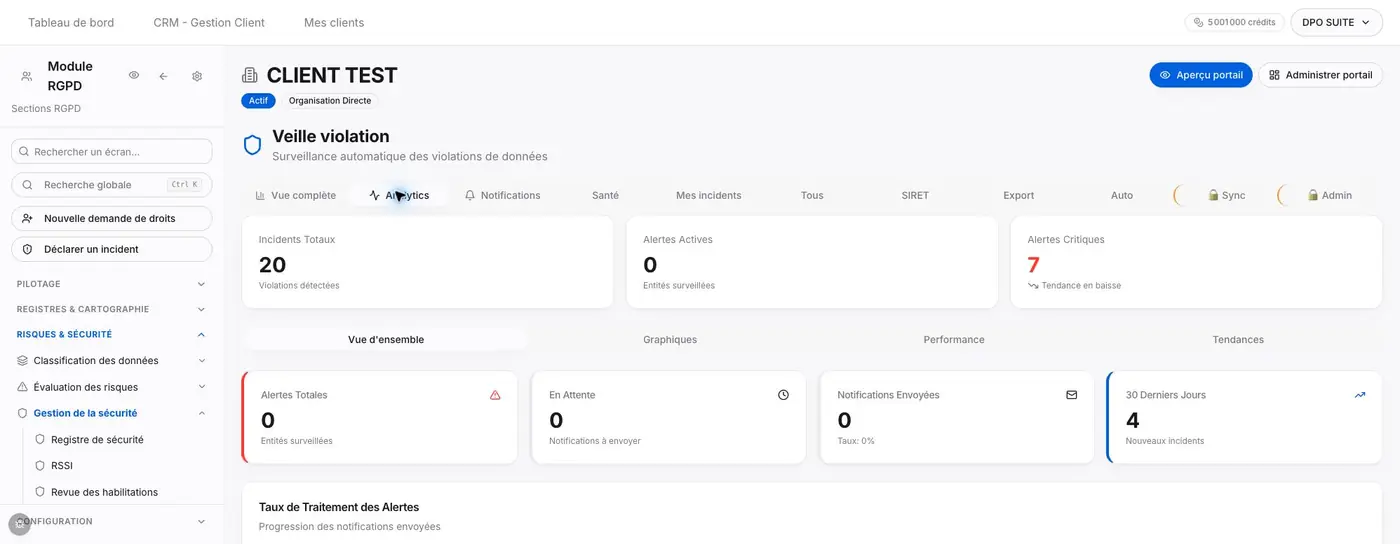1400x544 pixels.
Task: Click the eye icon beside Module RGPD
Action: pyautogui.click(x=134, y=76)
